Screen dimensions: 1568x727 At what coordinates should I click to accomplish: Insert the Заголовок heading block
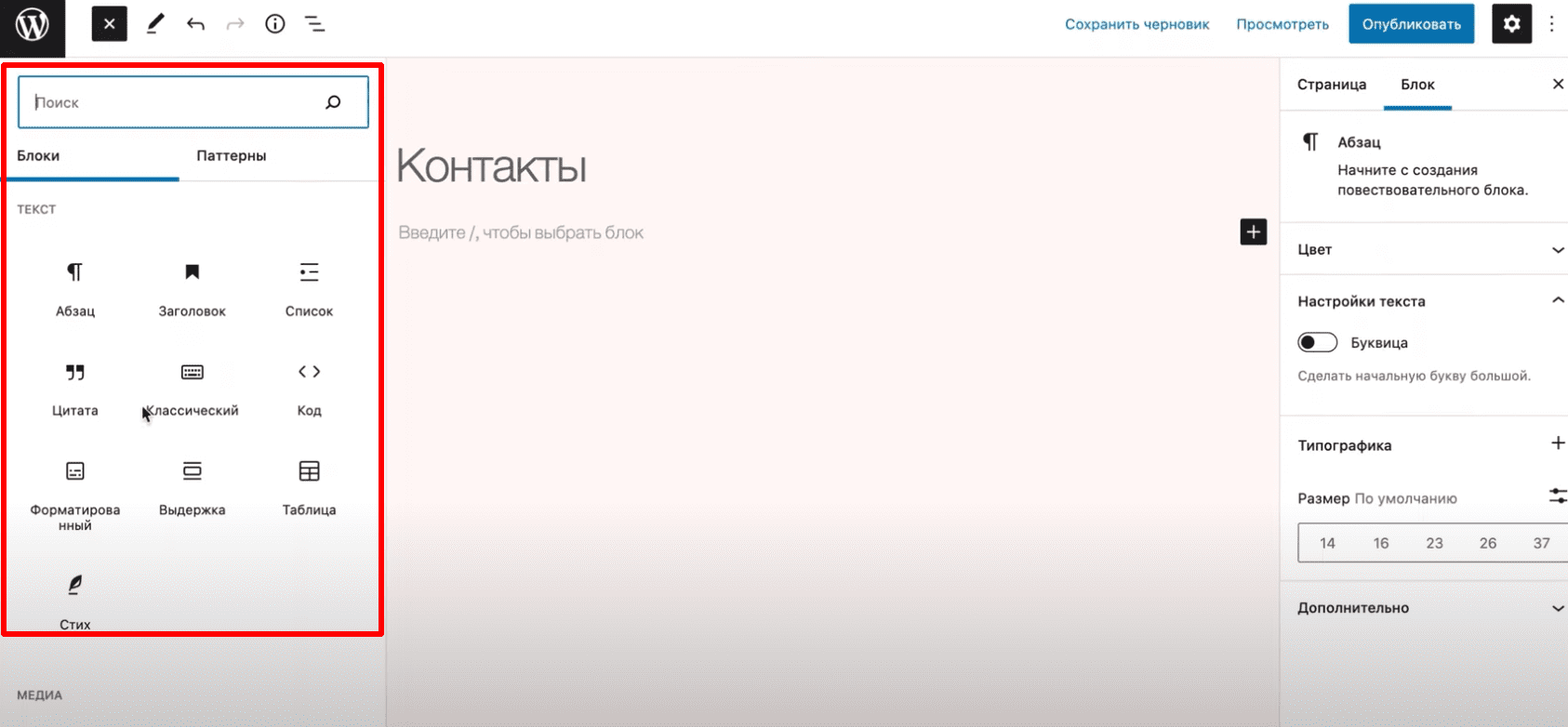[x=193, y=289]
